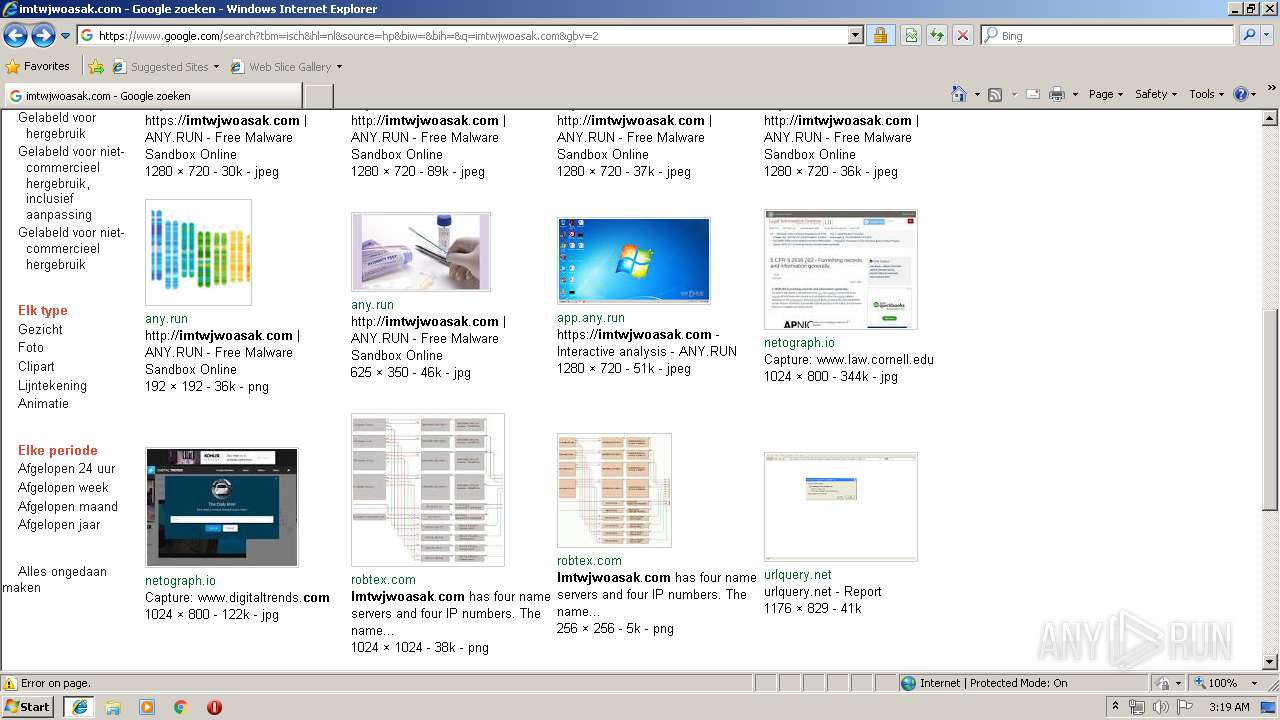
Task: Click the page scrollbar down arrow
Action: coord(1271,661)
